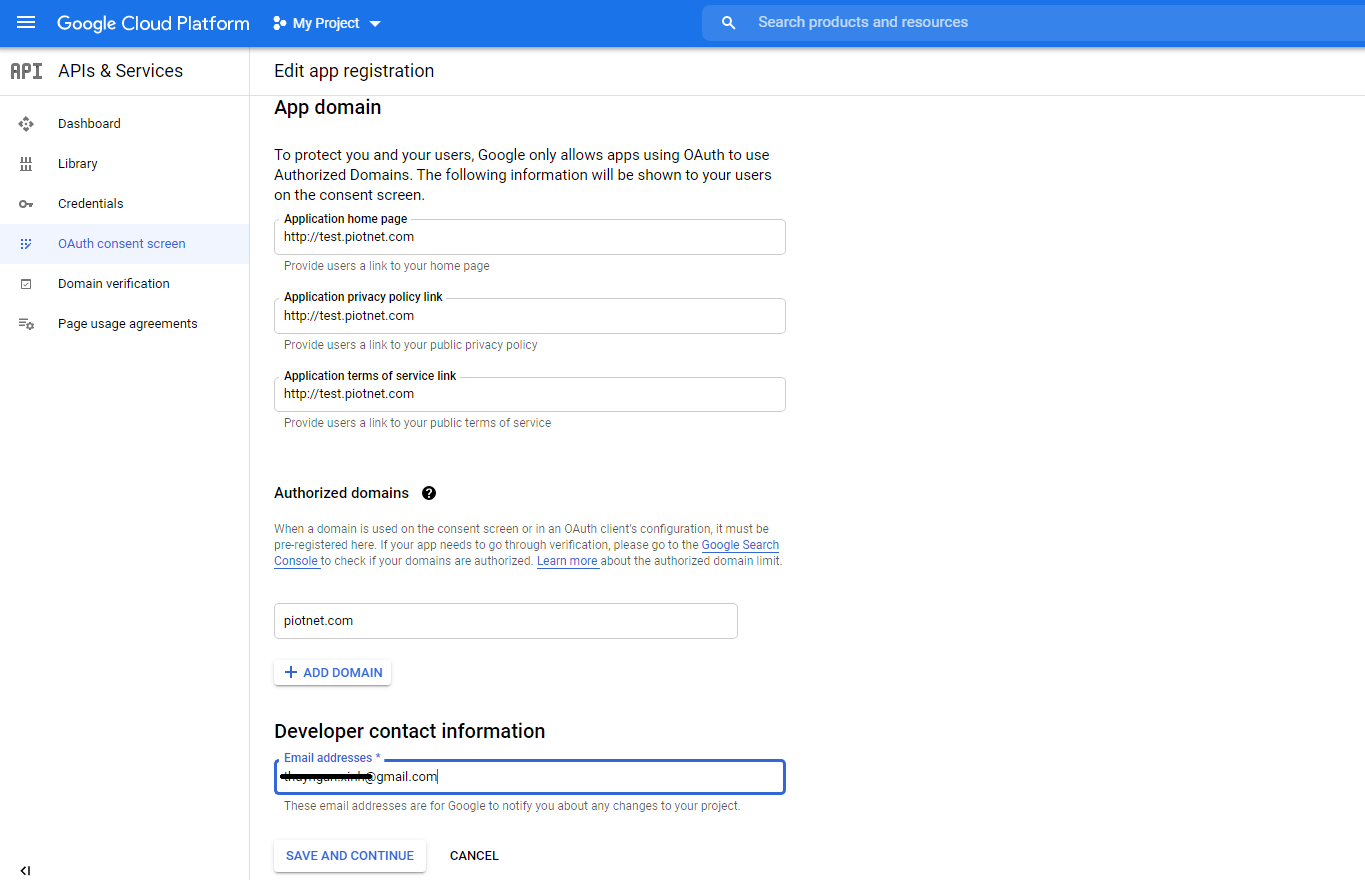The width and height of the screenshot is (1365, 880).
Task: Click the Domain verification checkmark icon
Action: pyautogui.click(x=25, y=283)
